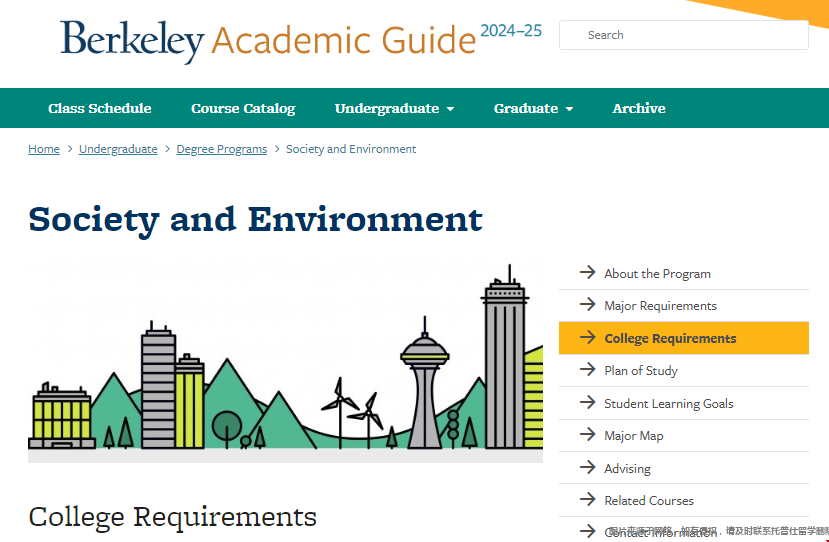Select the Major Requirements sidebar link

(660, 305)
